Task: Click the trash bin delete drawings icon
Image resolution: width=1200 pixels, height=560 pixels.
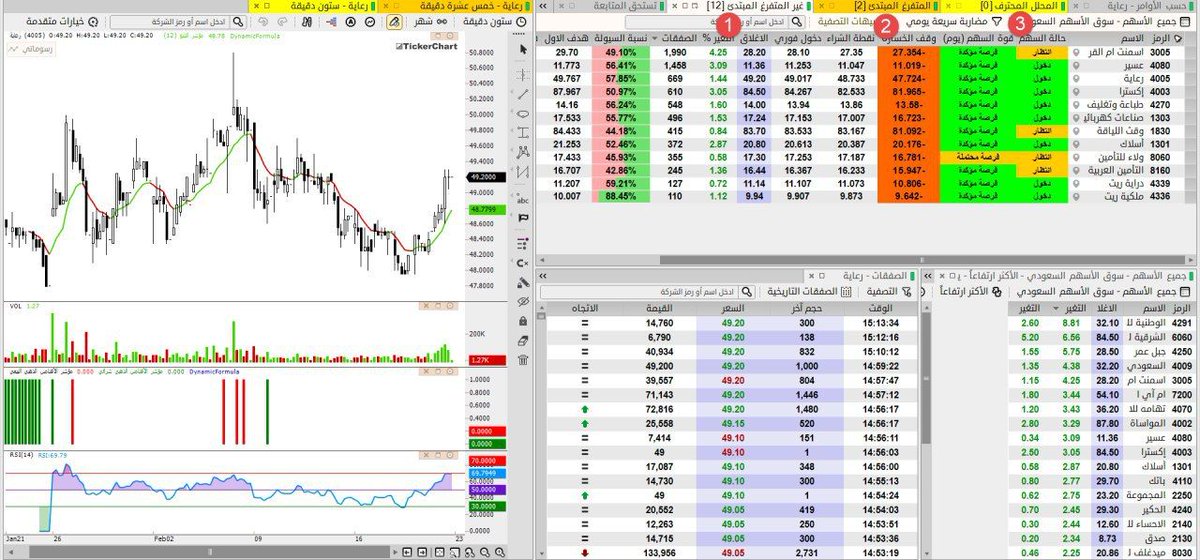Action: (x=523, y=360)
